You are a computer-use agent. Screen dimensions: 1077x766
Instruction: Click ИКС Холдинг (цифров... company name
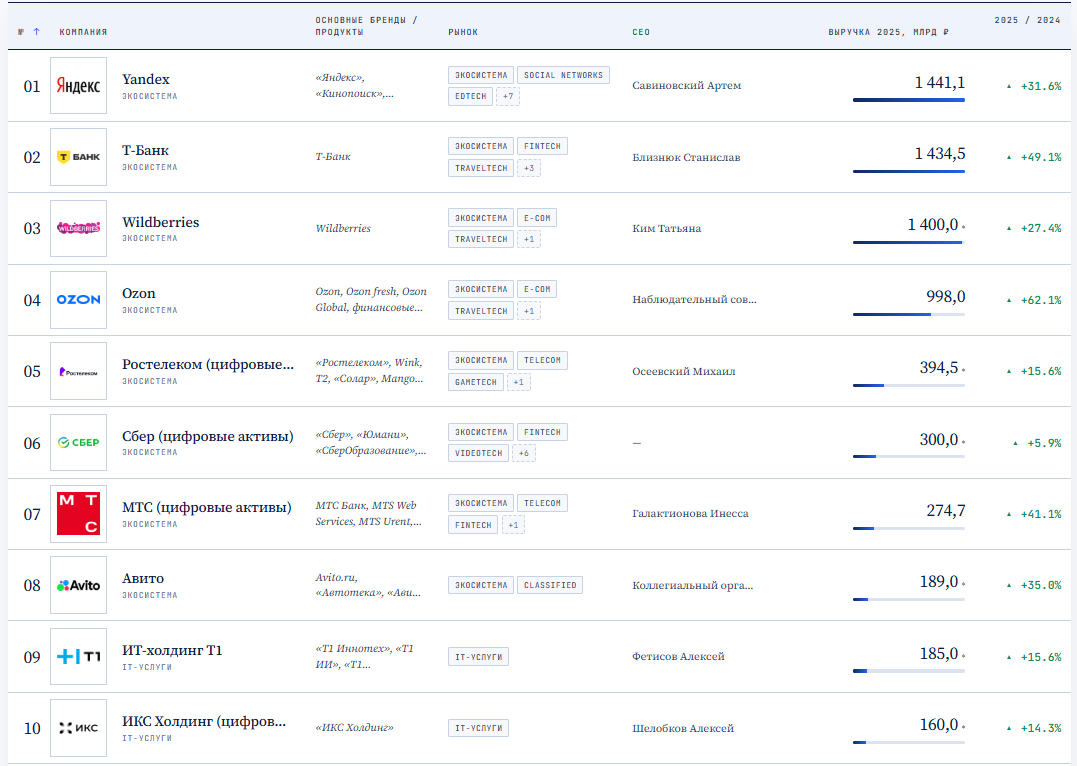[x=204, y=721]
